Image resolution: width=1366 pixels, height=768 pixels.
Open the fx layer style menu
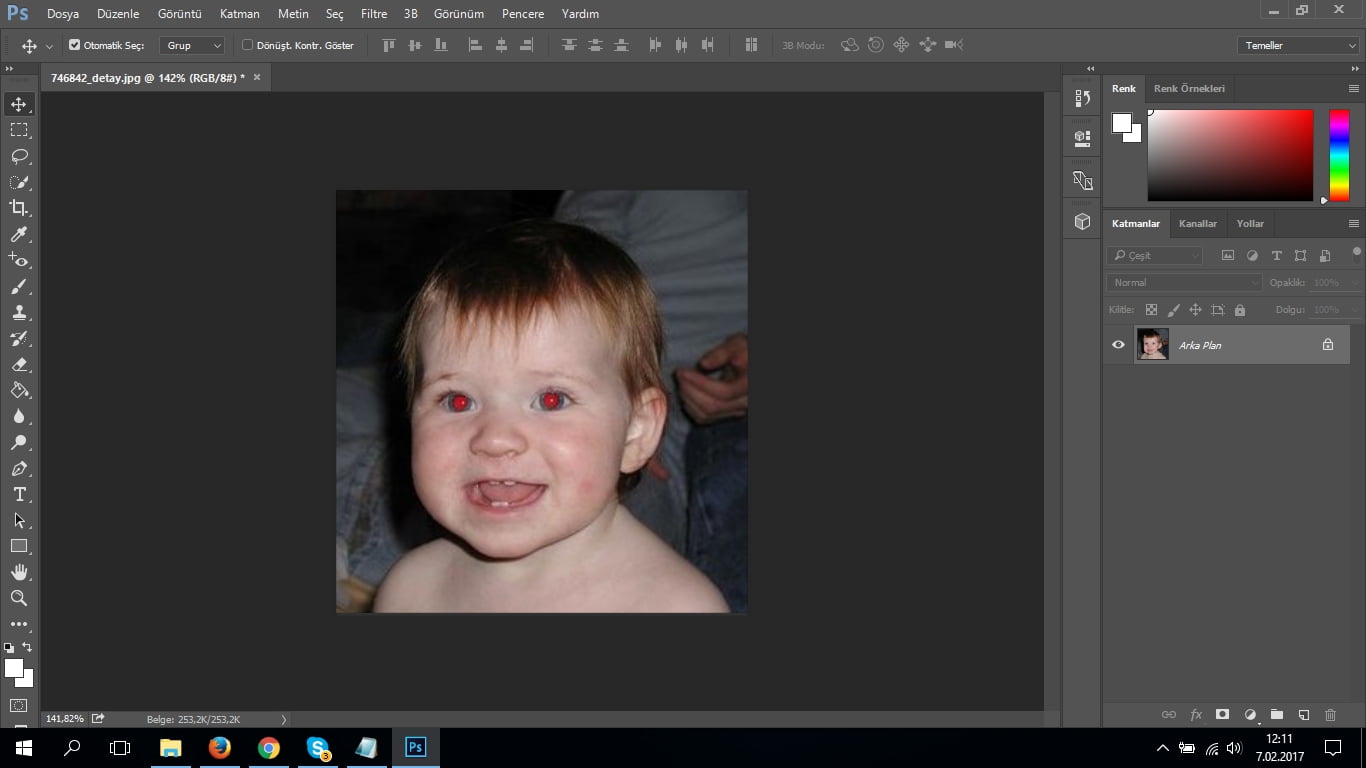click(1196, 714)
